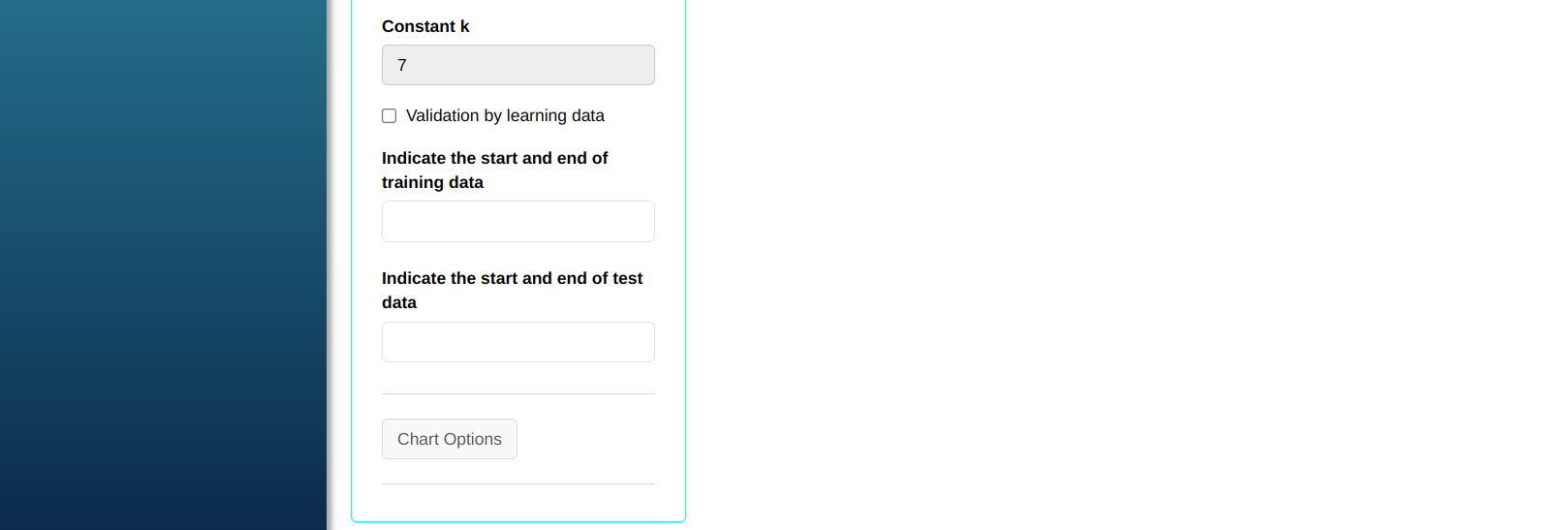1568x530 pixels.
Task: Click the 'Validation by learning data' label text
Action: 504,116
